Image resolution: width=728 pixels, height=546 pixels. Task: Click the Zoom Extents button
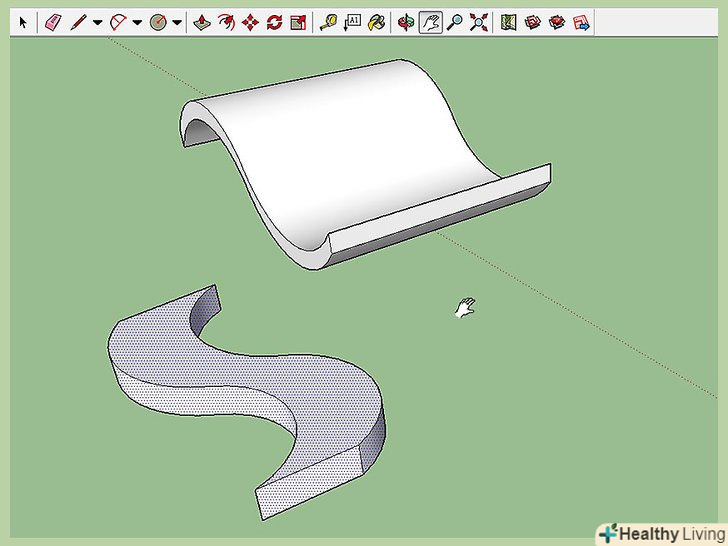click(478, 22)
